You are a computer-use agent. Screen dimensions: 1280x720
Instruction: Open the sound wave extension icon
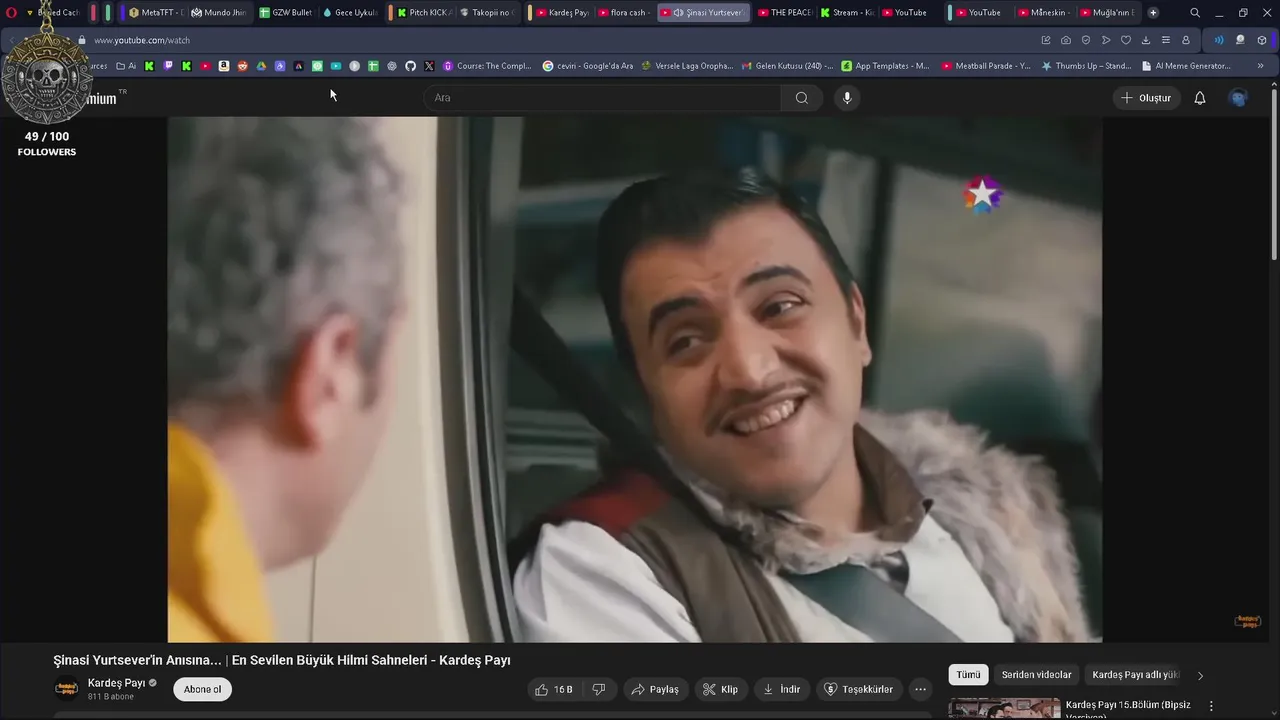click(1219, 40)
